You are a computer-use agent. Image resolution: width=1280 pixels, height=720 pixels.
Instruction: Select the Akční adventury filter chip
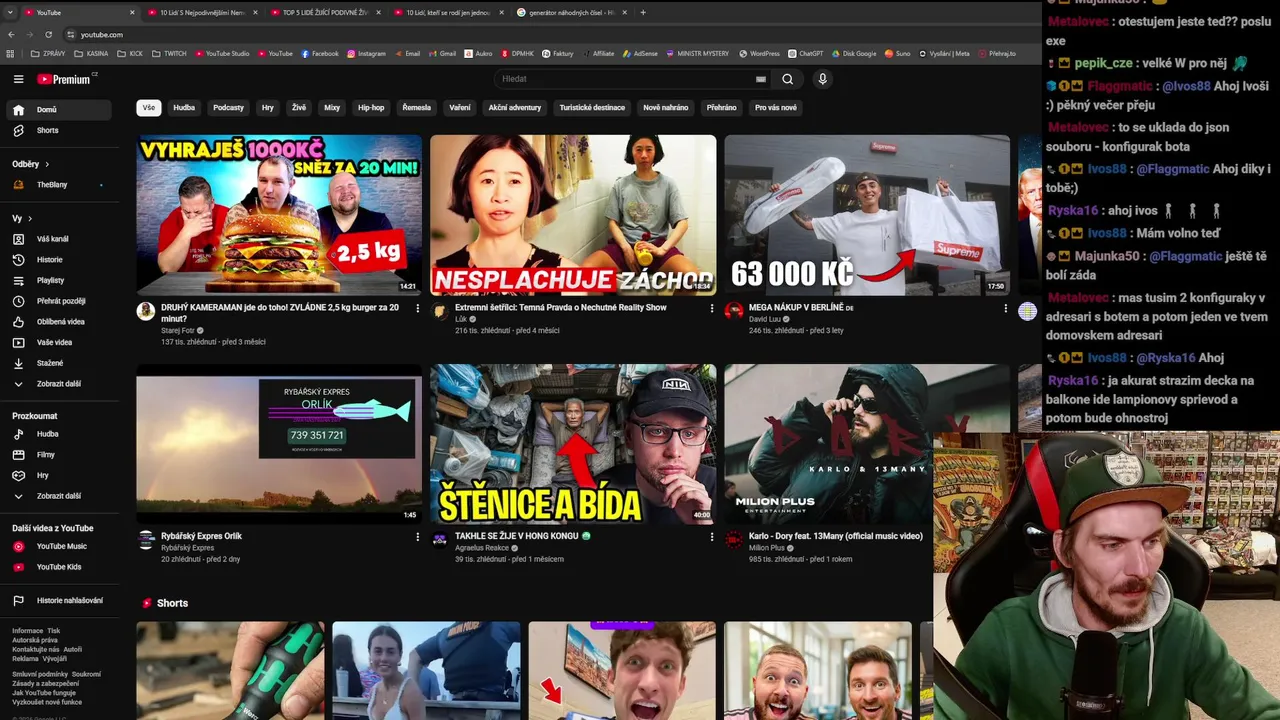tap(515, 107)
